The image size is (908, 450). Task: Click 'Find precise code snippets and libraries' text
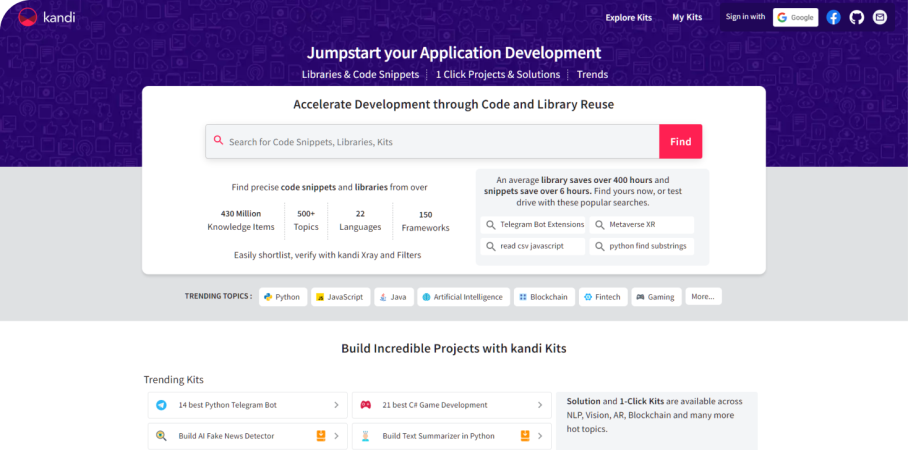329,188
